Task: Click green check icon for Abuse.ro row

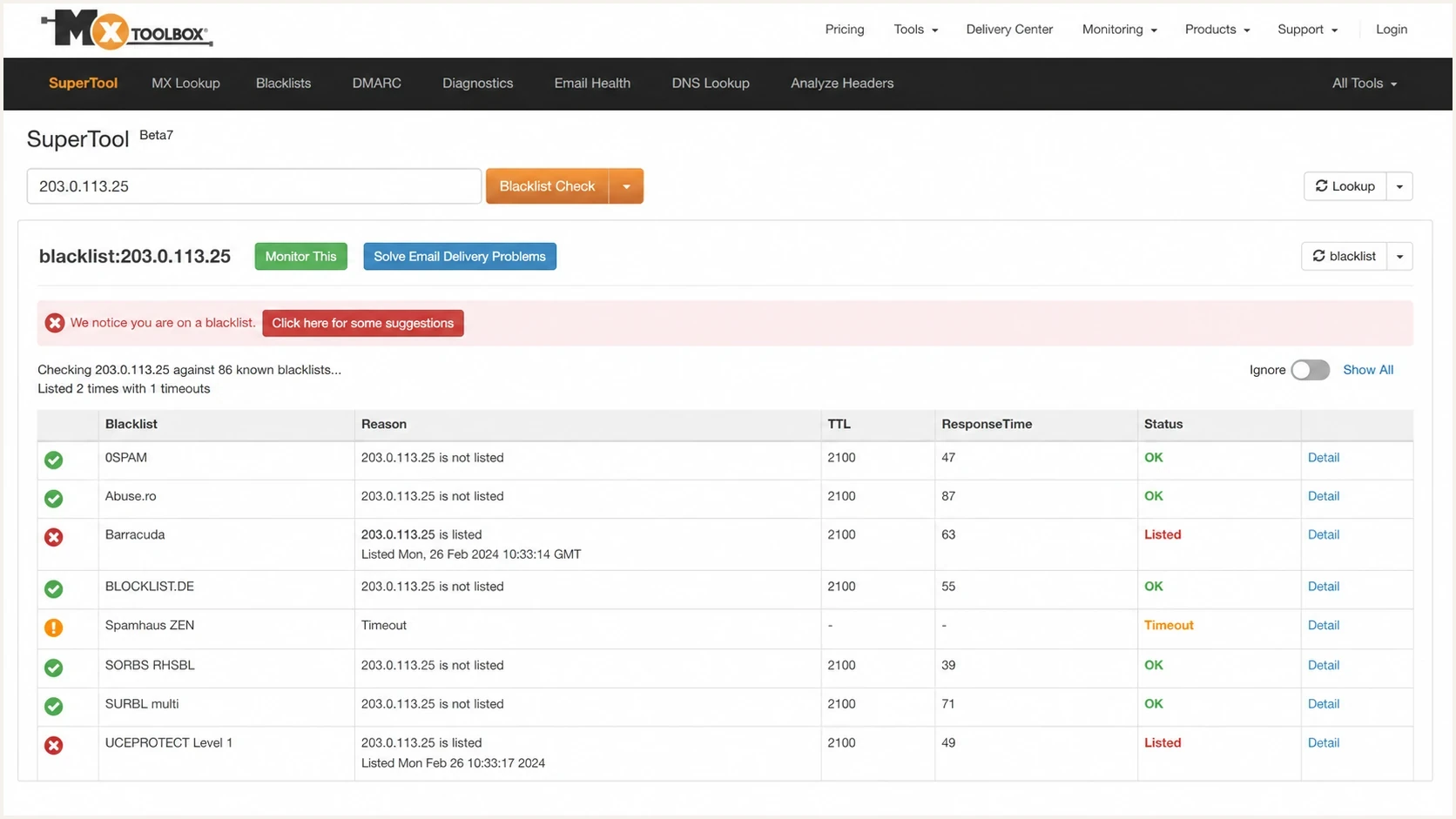Action: (54, 499)
